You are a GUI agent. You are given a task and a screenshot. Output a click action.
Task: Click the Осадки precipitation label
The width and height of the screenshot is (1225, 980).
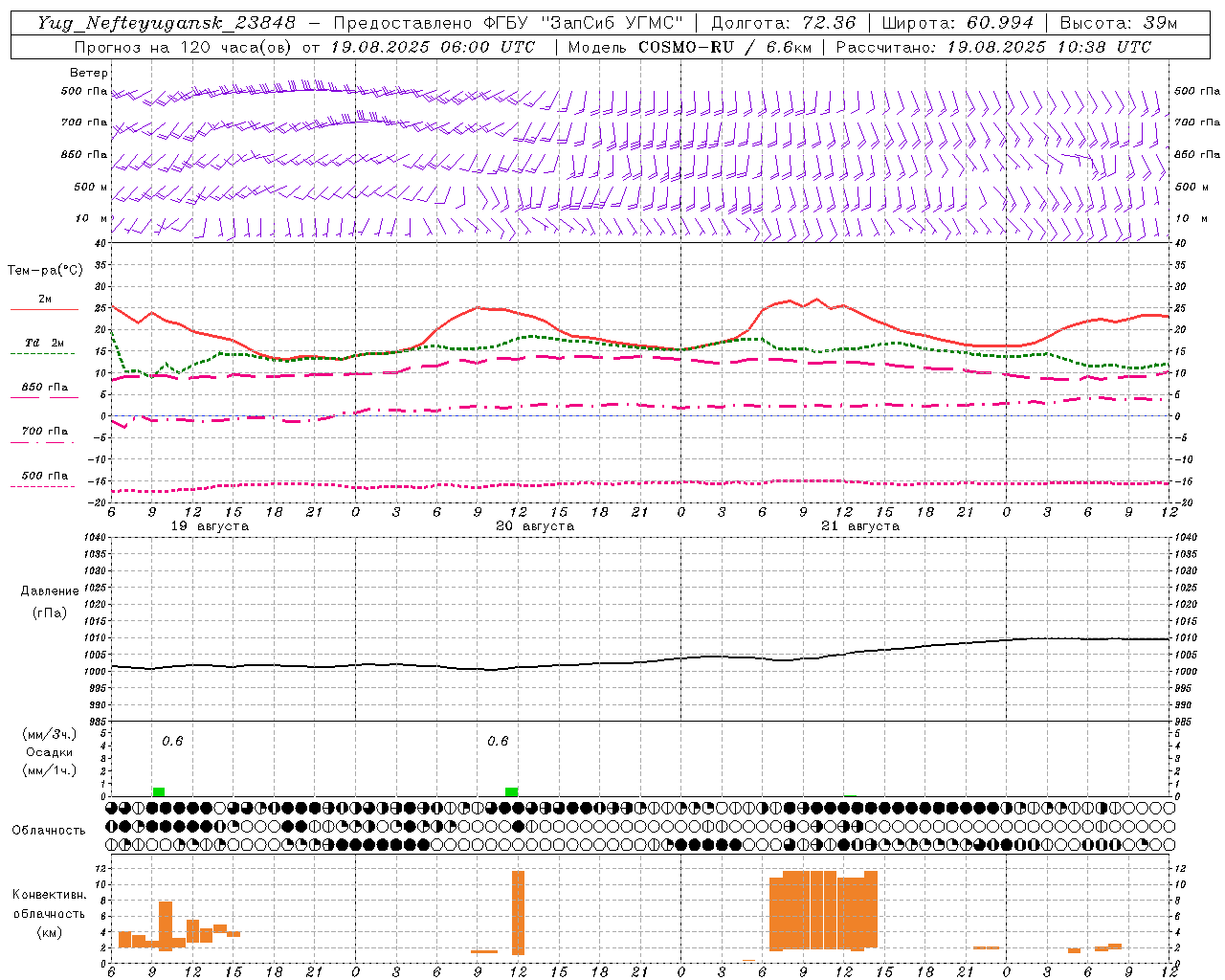pos(49,752)
